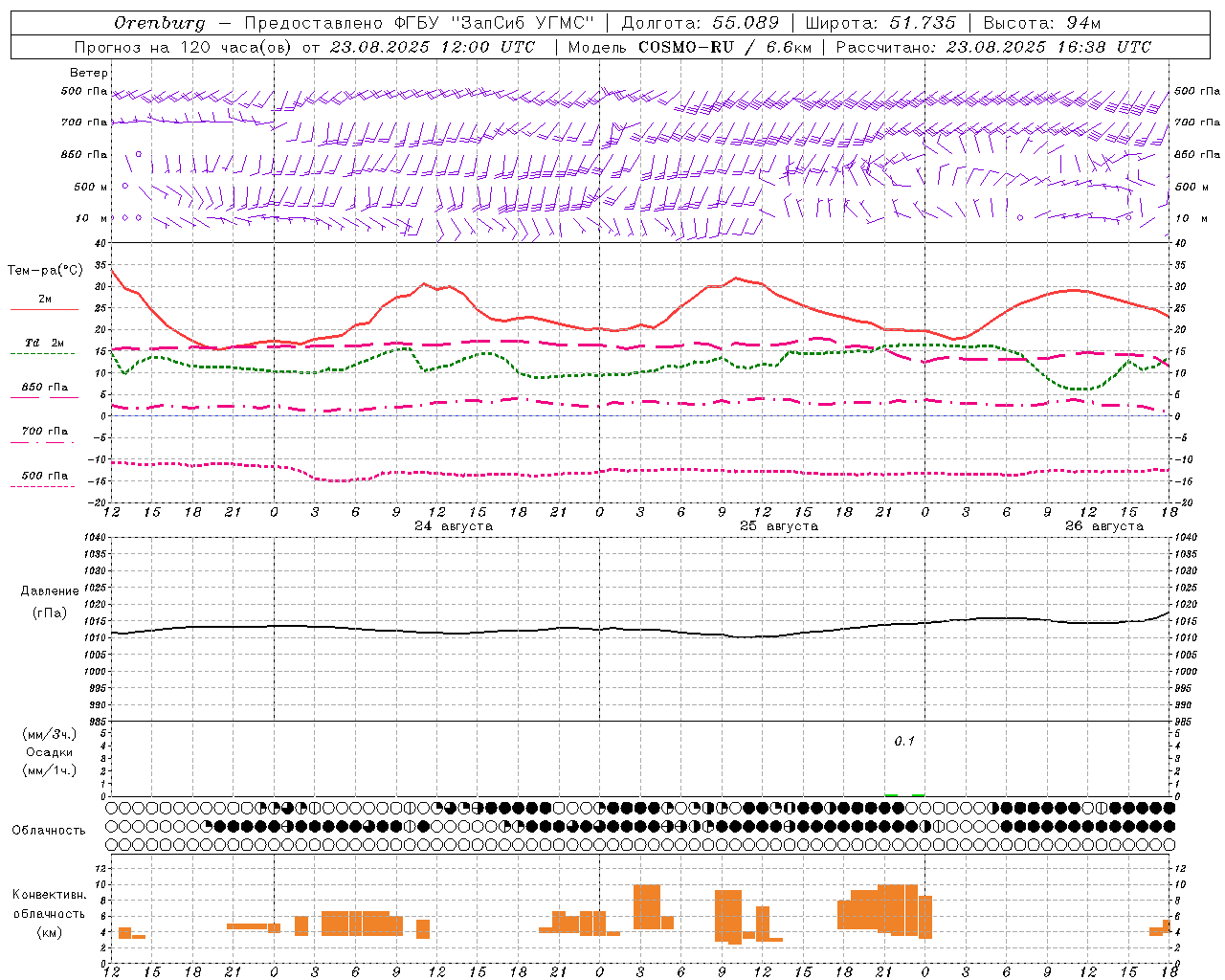Click the 24 августа date label

(454, 526)
